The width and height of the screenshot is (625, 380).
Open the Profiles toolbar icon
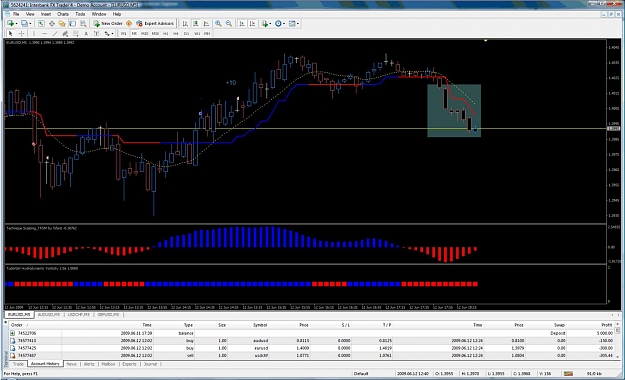click(24, 24)
